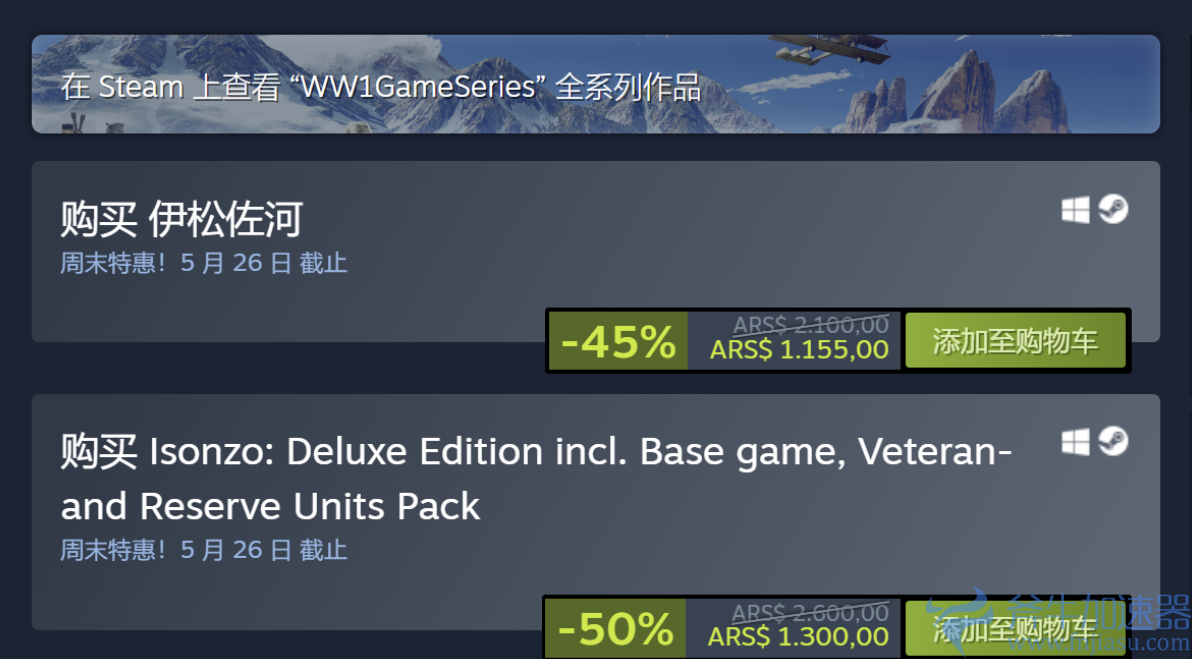1192x659 pixels.
Task: Click 周末特惠 deadline text under Deluxe Edition
Action: click(x=204, y=550)
